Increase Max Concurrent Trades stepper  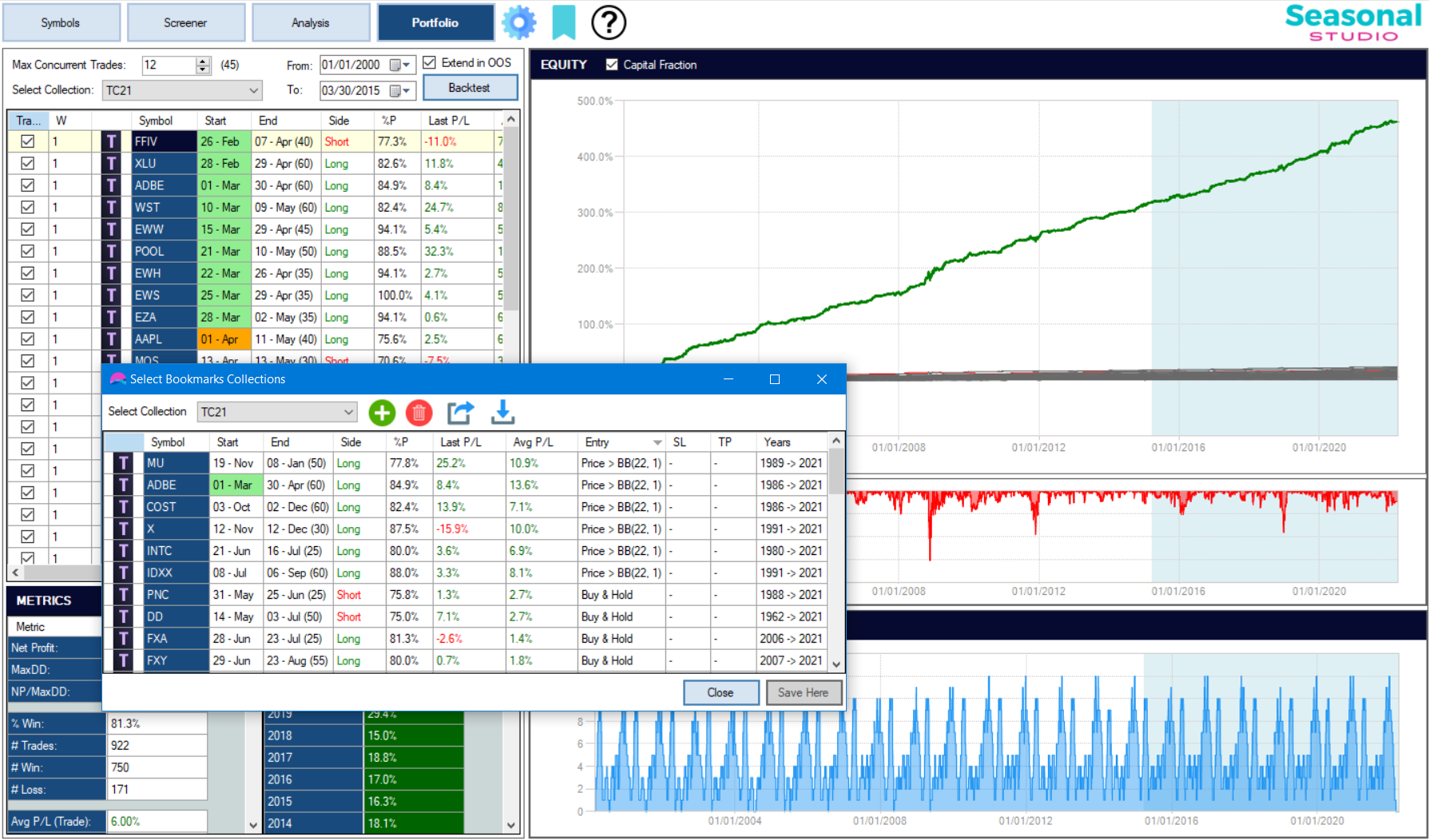(203, 61)
